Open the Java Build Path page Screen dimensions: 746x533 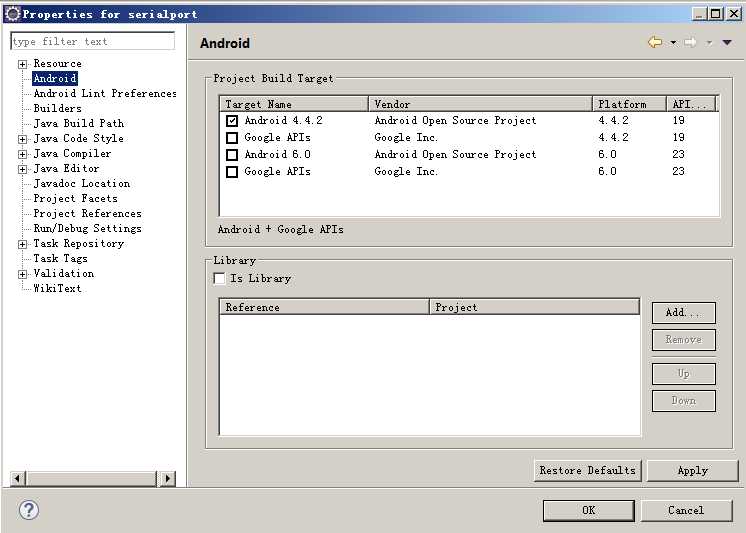(79, 123)
